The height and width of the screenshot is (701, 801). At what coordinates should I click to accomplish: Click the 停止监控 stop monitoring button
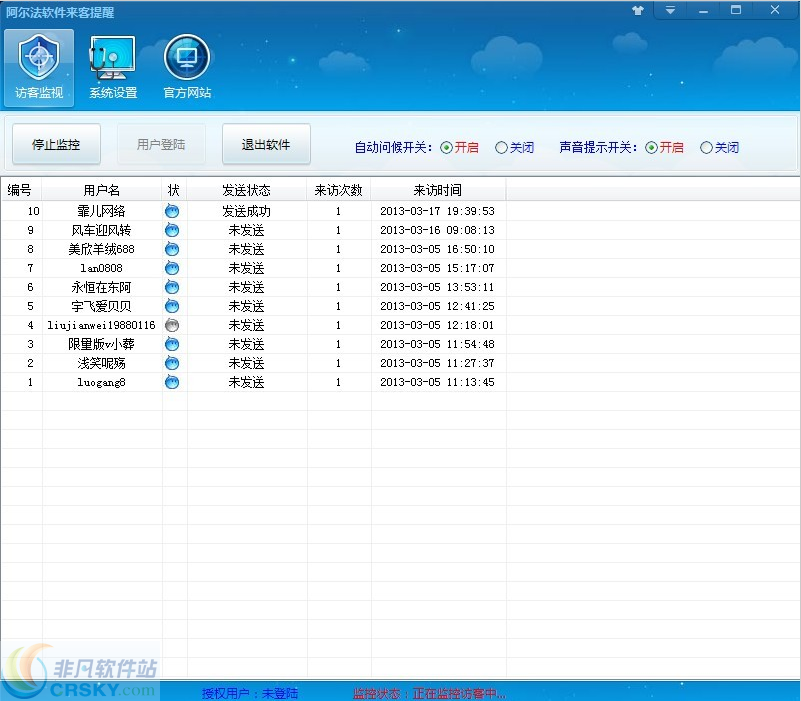(x=55, y=144)
